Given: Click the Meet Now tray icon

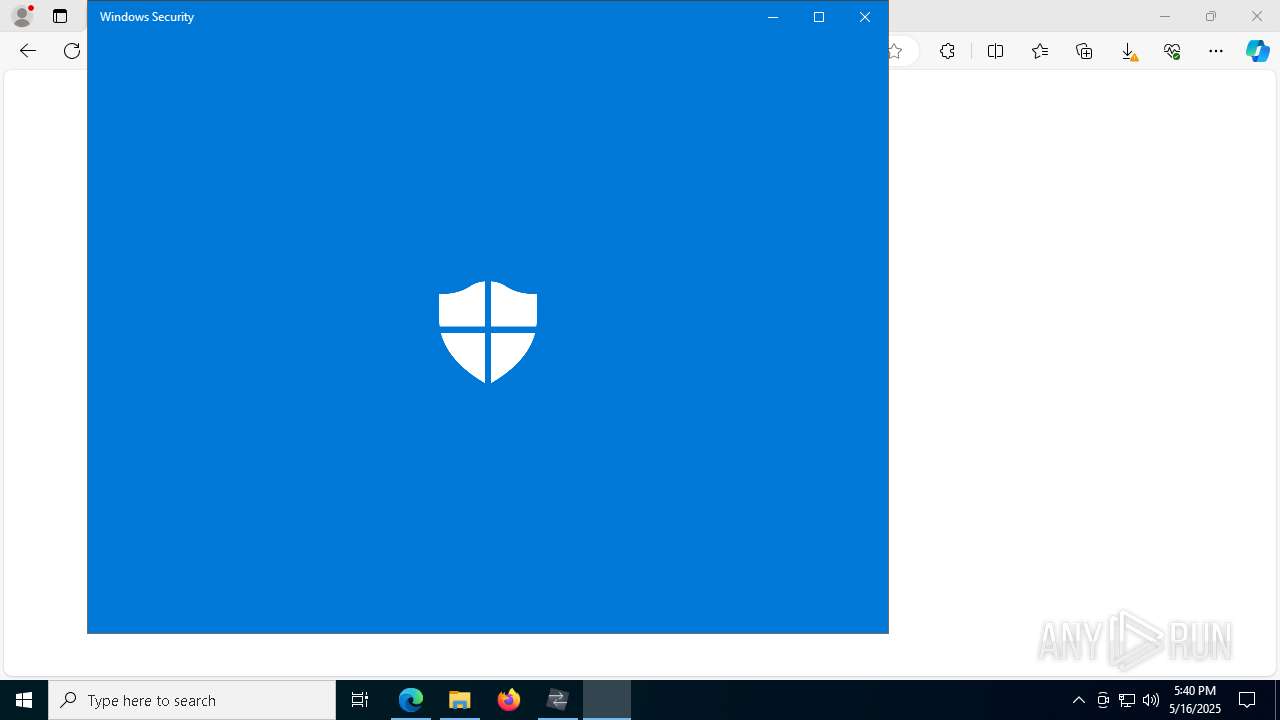Looking at the screenshot, I should pyautogui.click(x=1103, y=700).
